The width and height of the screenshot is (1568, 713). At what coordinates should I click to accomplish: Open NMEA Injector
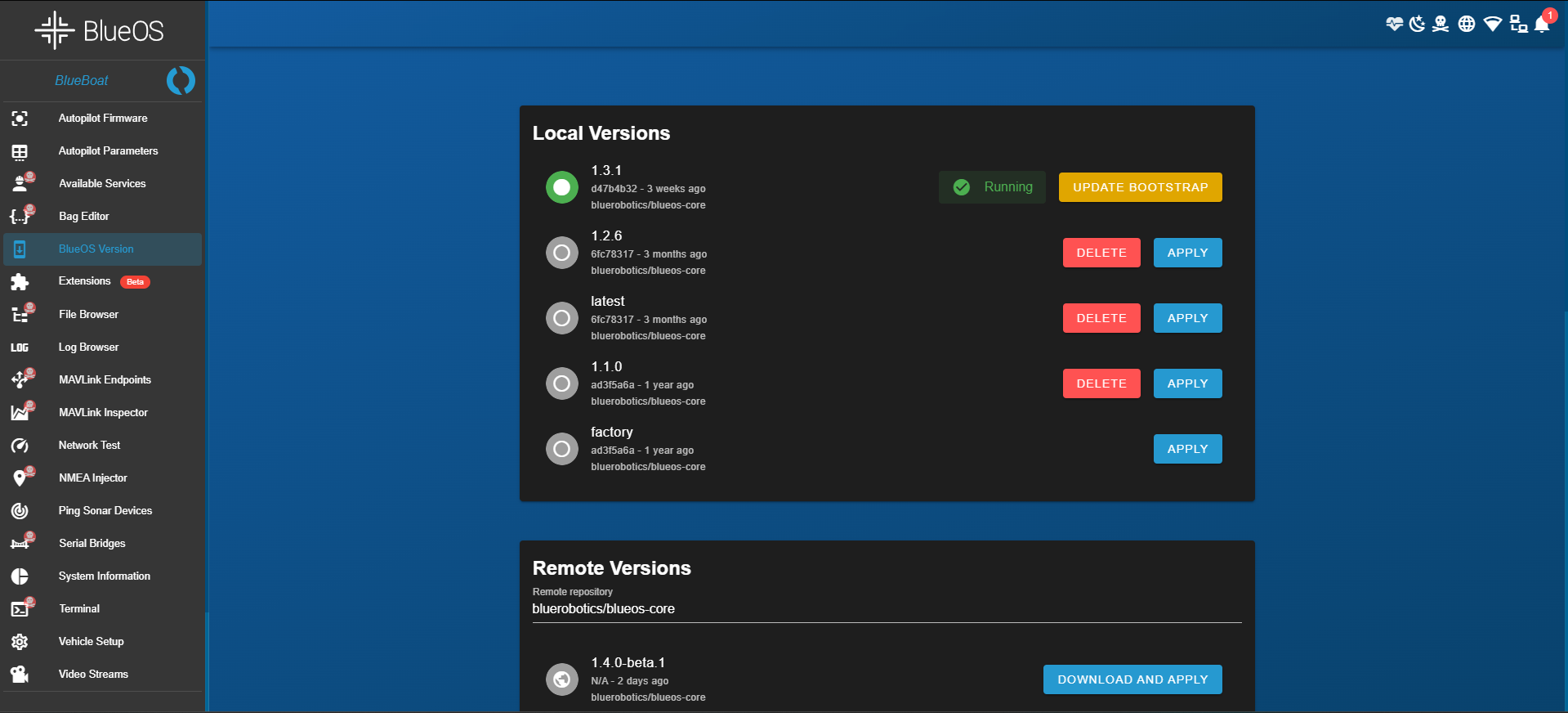[103, 478]
